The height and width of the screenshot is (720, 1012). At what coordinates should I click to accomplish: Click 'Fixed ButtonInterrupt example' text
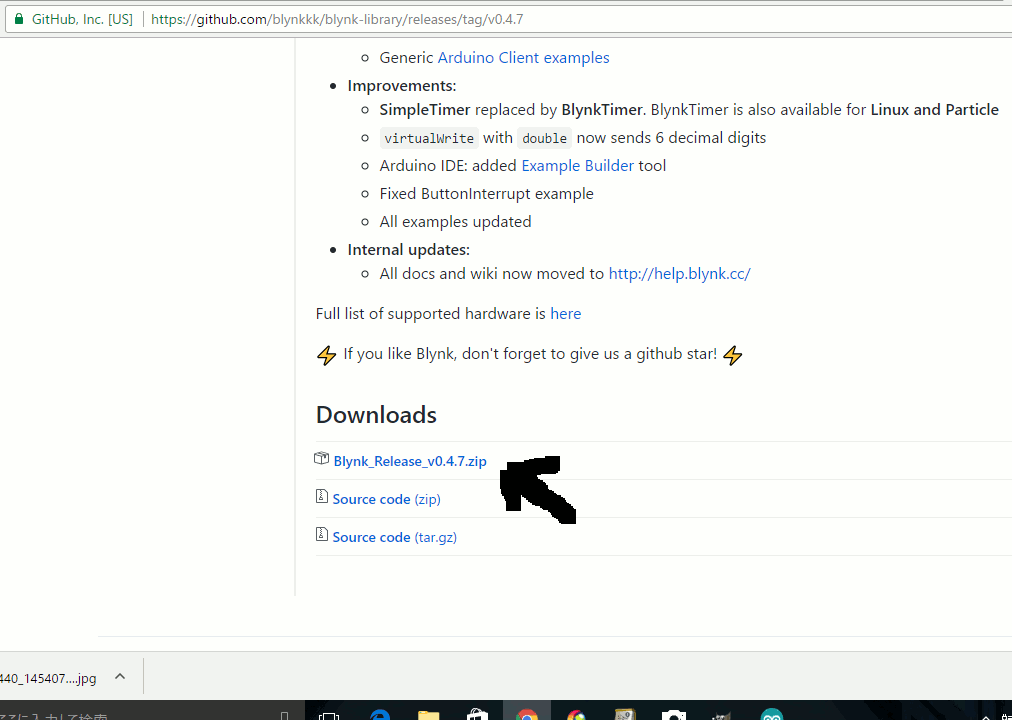487,194
